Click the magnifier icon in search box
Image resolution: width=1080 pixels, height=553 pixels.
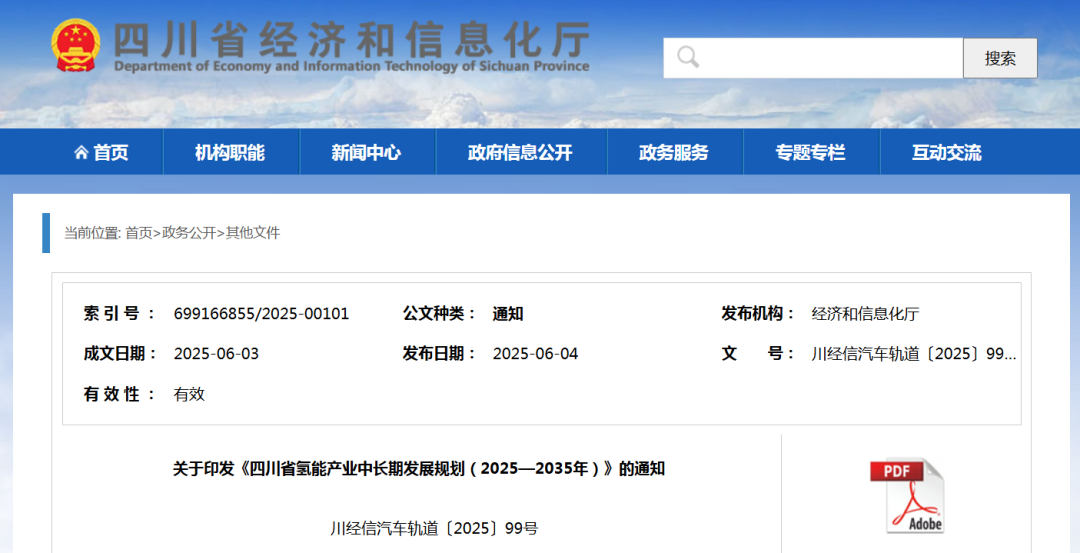(x=687, y=57)
